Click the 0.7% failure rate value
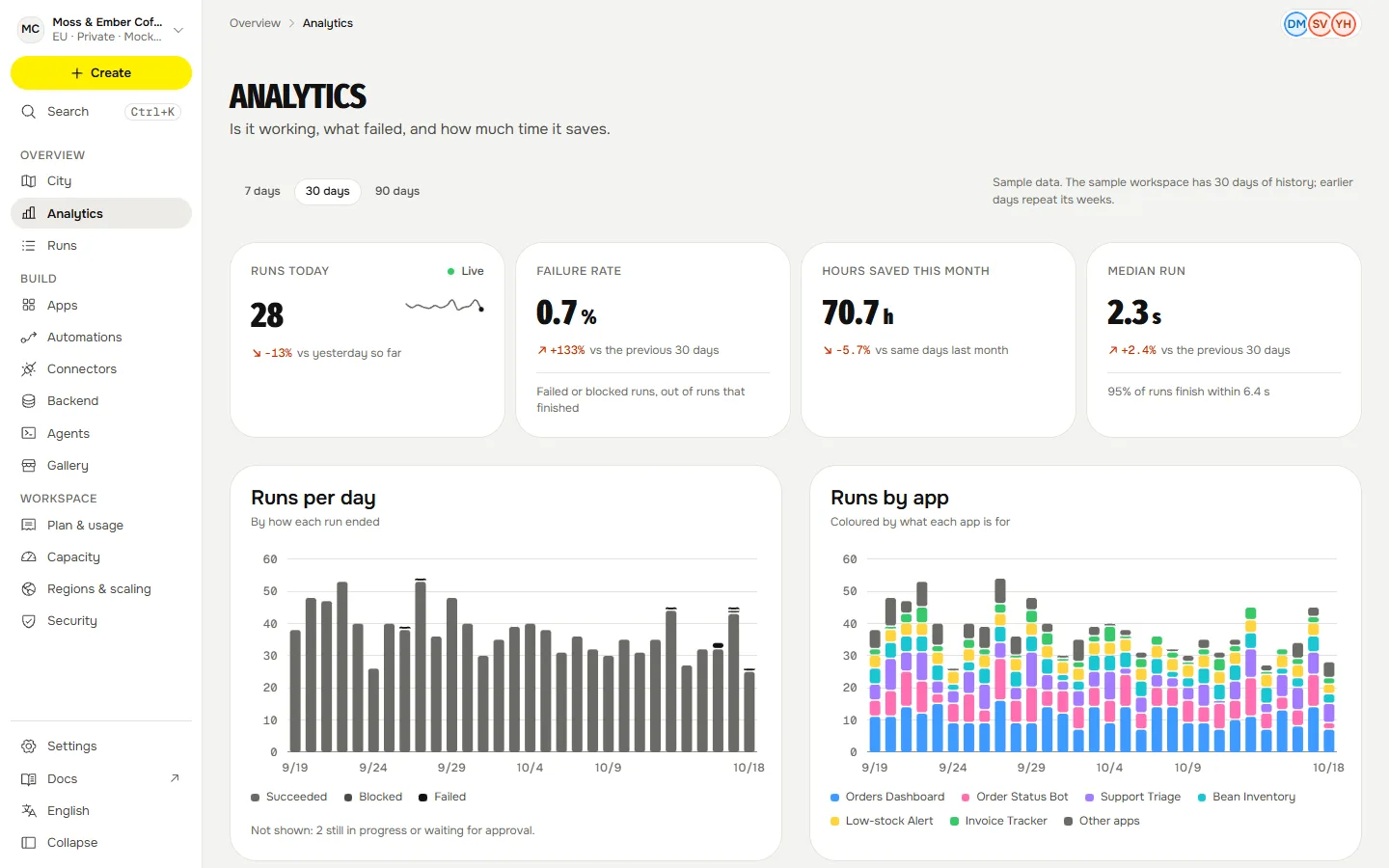This screenshot has height=868, width=1389. point(567,312)
